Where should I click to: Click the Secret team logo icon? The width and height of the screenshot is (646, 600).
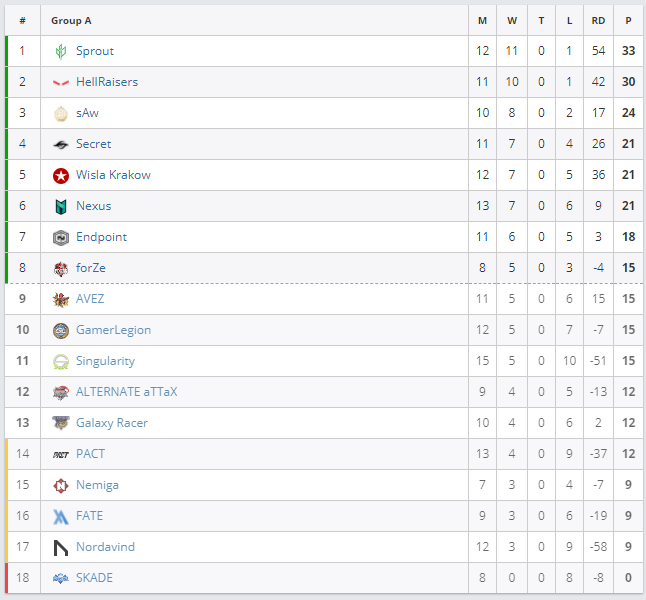tap(61, 144)
